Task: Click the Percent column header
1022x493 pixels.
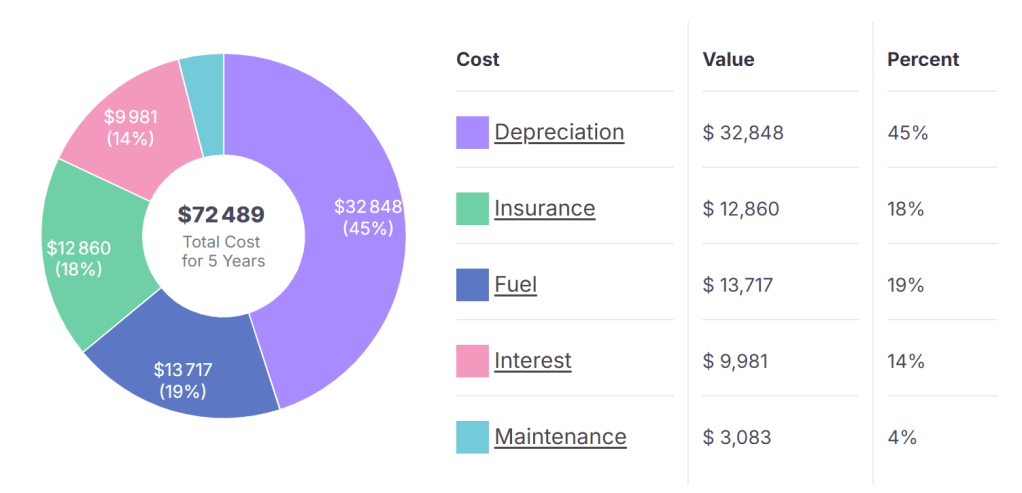Action: [x=922, y=60]
